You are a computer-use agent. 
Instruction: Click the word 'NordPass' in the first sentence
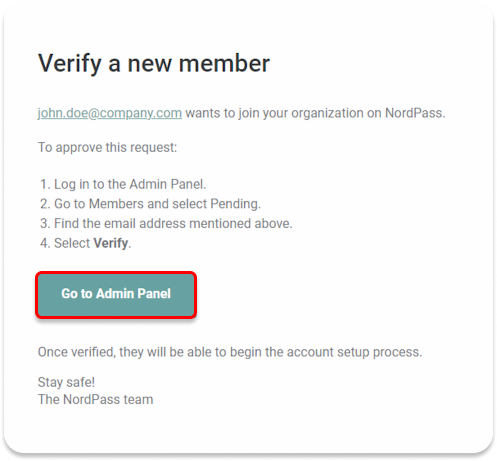point(413,113)
